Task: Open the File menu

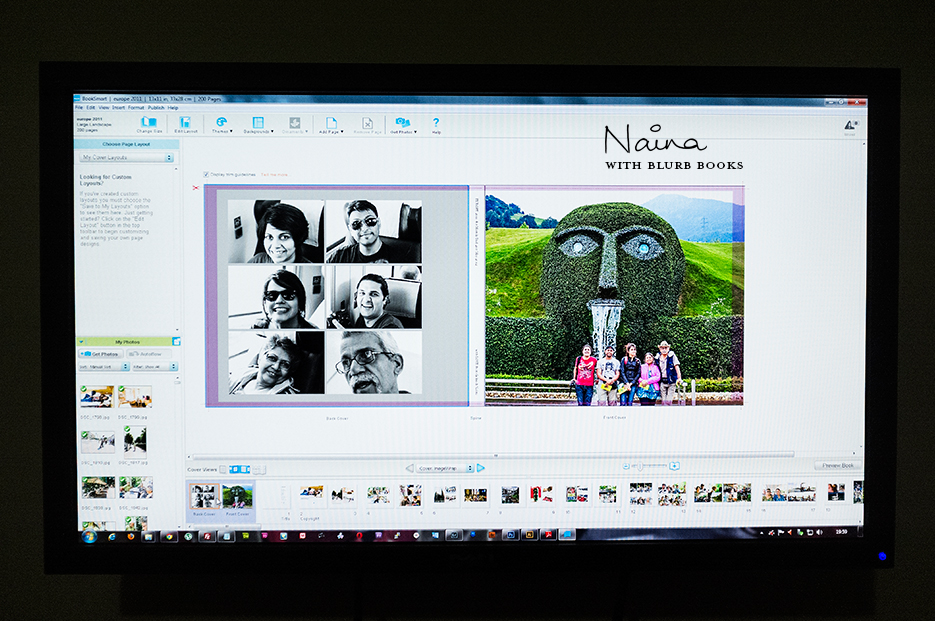Action: [79, 107]
